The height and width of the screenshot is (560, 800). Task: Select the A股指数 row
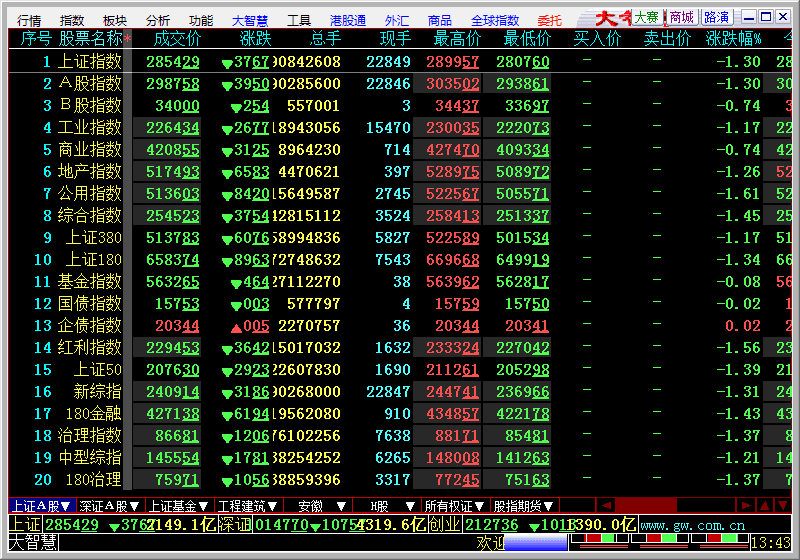pos(400,84)
